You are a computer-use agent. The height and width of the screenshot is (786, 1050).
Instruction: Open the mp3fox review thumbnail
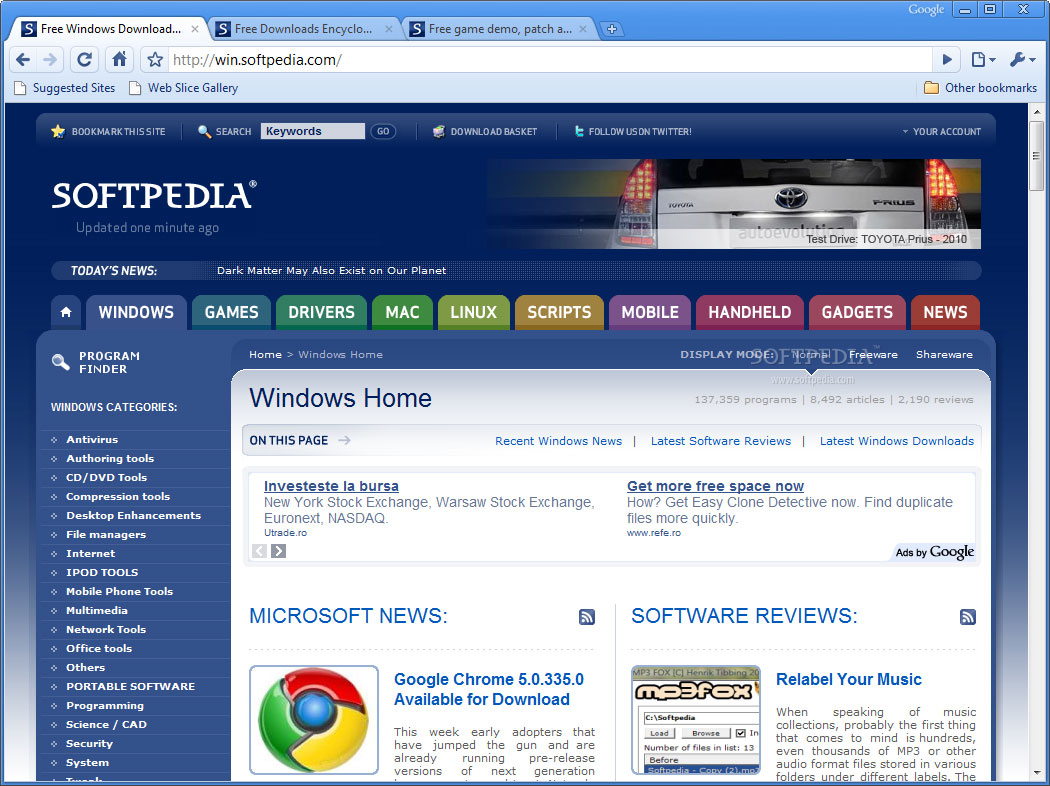[x=696, y=720]
